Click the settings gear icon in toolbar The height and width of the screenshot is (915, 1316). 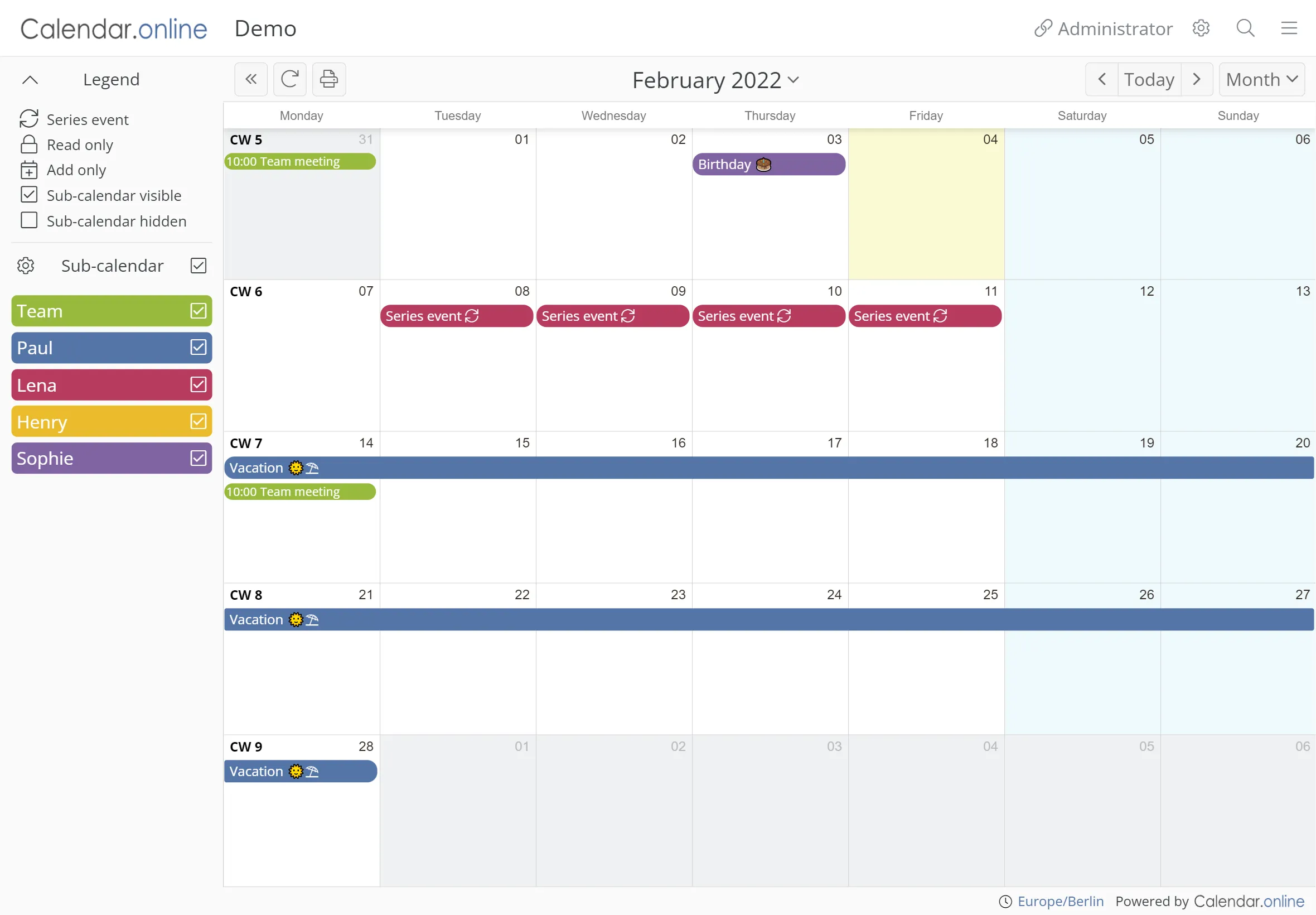[x=1201, y=28]
